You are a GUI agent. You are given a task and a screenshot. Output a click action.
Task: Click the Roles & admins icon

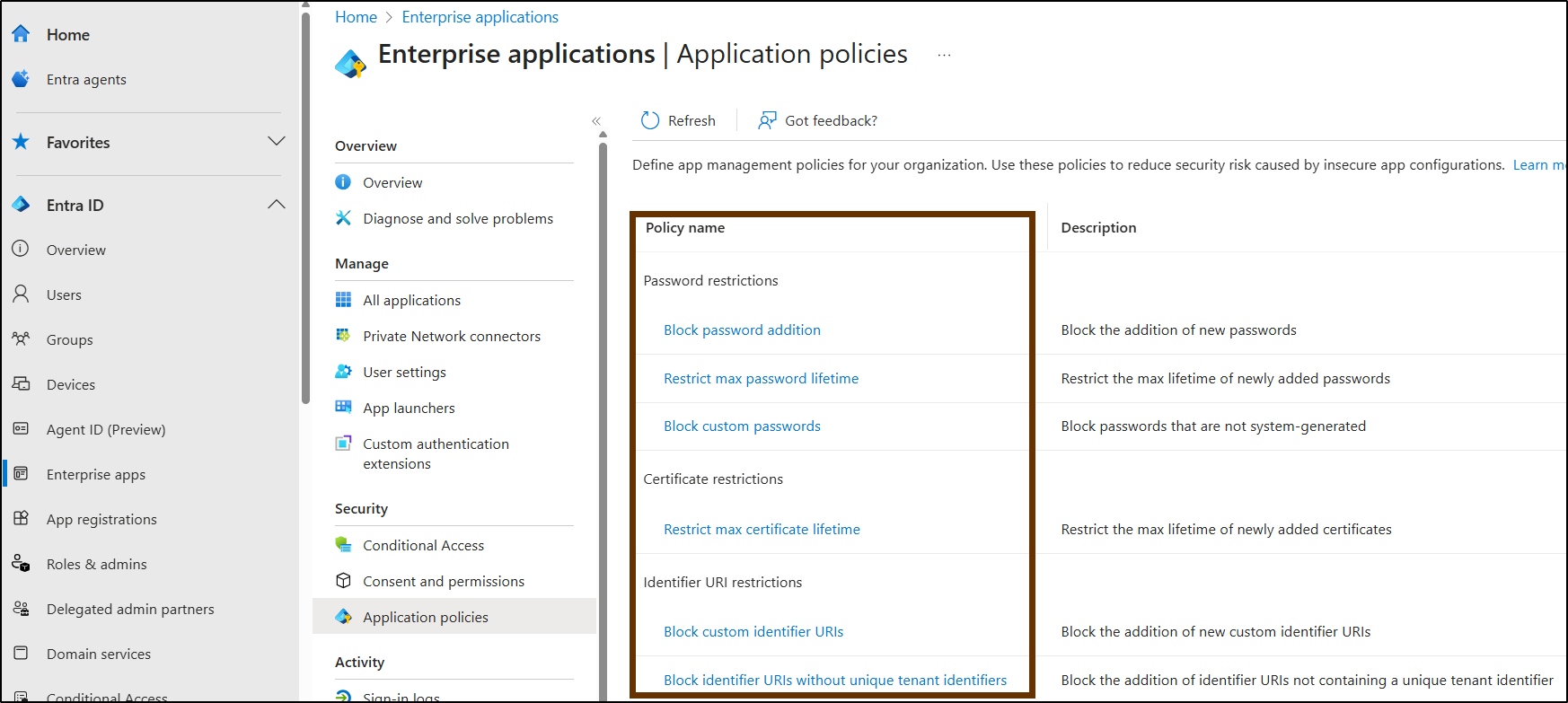point(21,563)
